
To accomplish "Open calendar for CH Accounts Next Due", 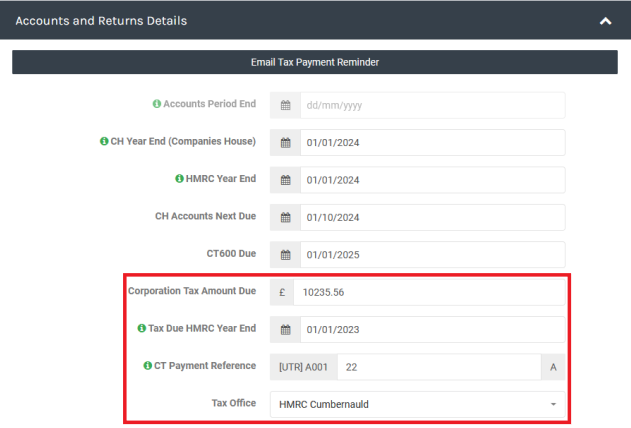I will point(285,218).
